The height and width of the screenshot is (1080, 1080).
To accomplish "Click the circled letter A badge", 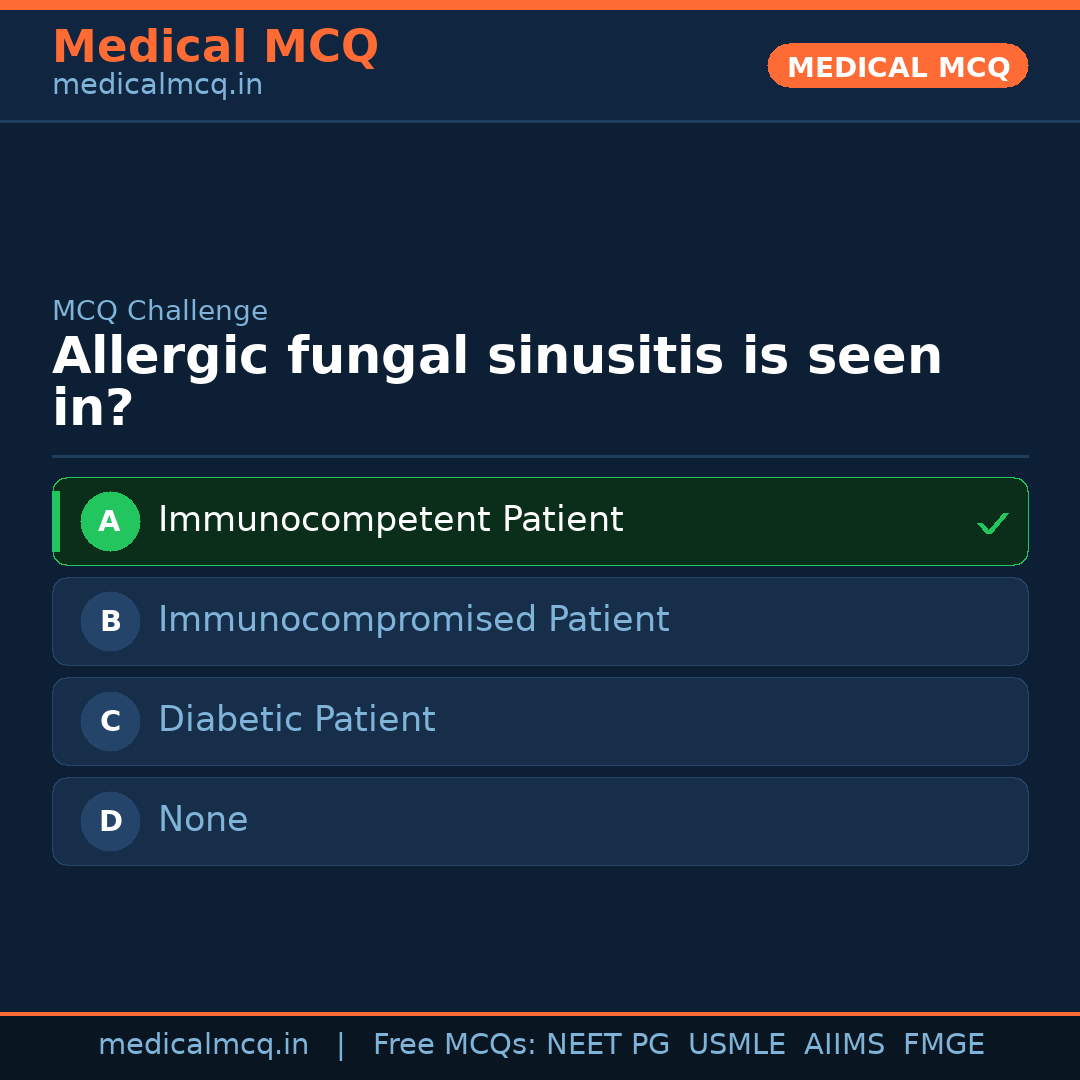I will click(x=110, y=521).
